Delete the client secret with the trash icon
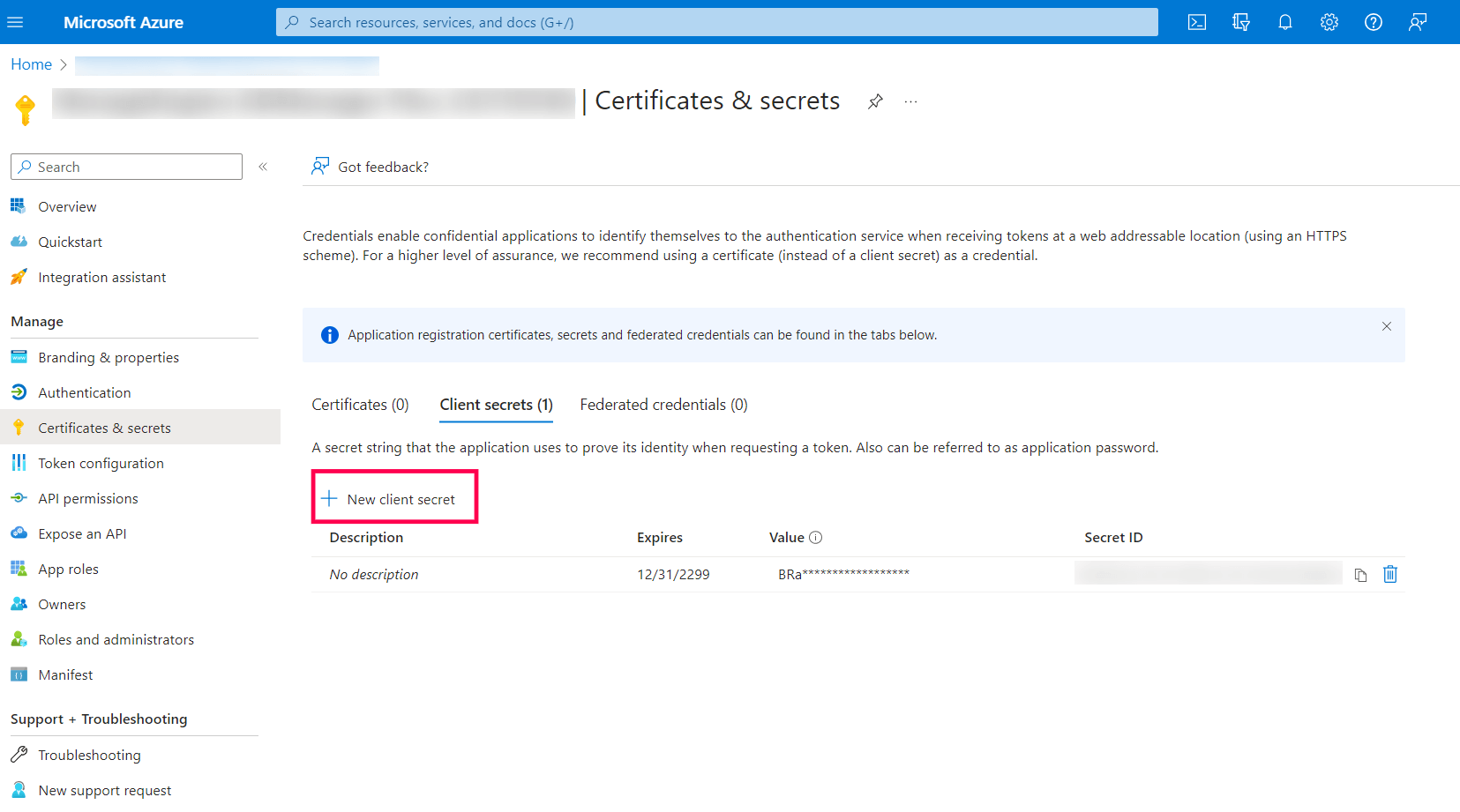 click(x=1390, y=574)
